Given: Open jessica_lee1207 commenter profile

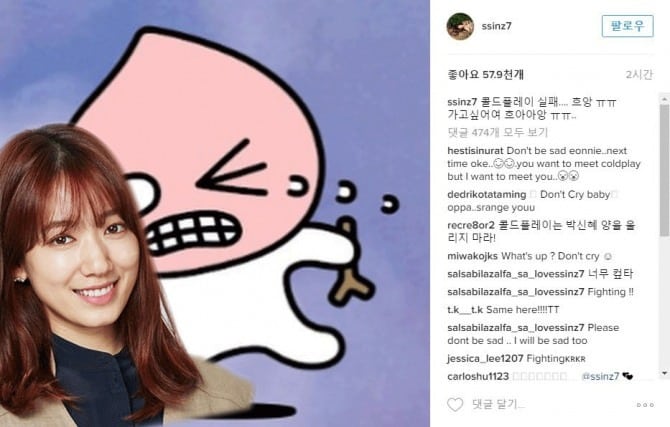Looking at the screenshot, I should tap(485, 359).
